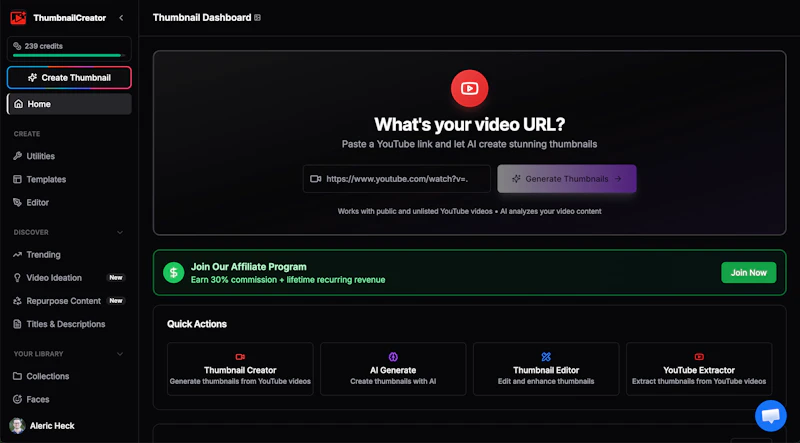This screenshot has width=800, height=443.
Task: Click the green dollar sign affiliate icon
Action: 173,273
